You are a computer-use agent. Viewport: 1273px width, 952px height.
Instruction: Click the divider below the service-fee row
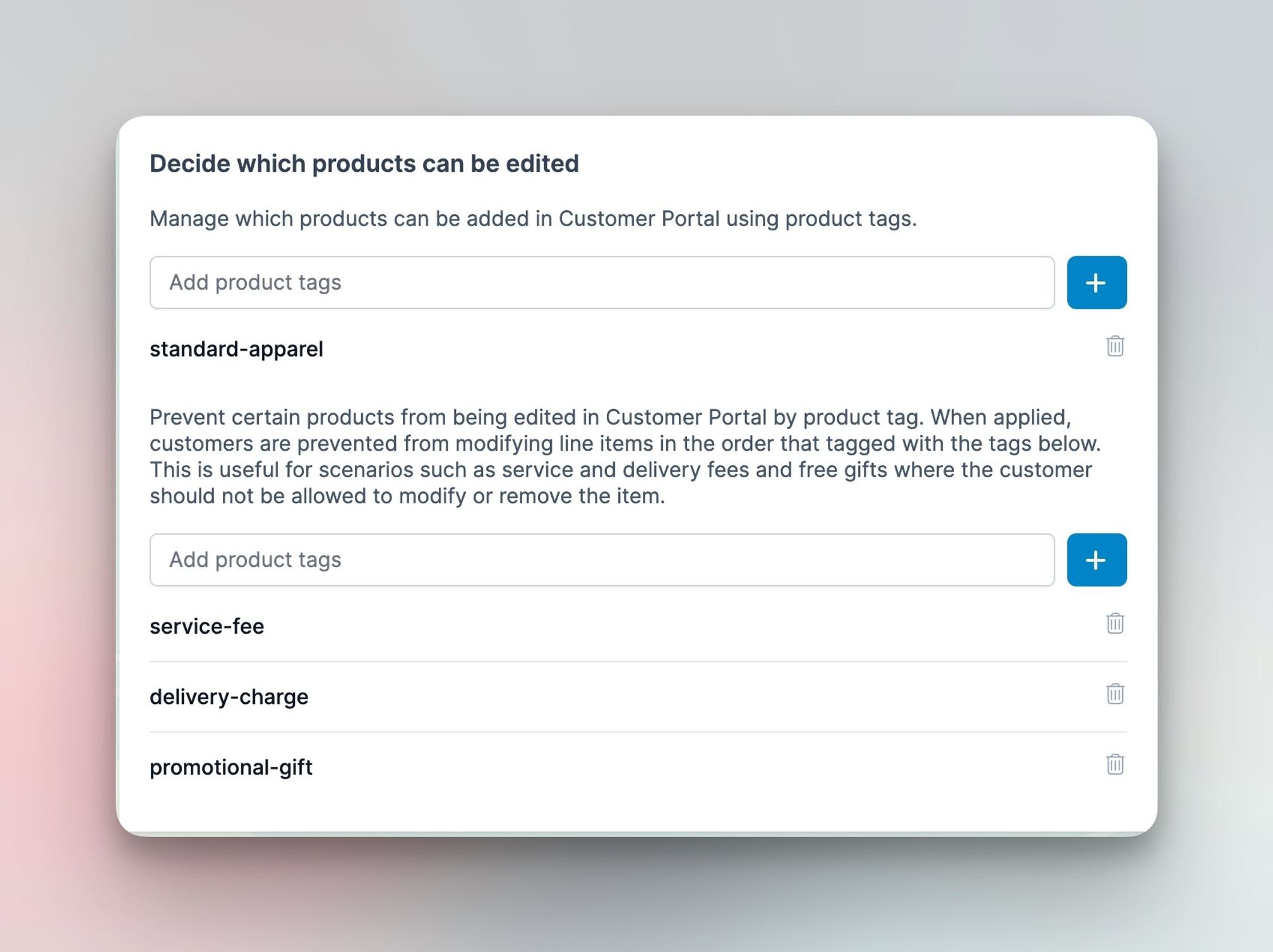coord(636,660)
